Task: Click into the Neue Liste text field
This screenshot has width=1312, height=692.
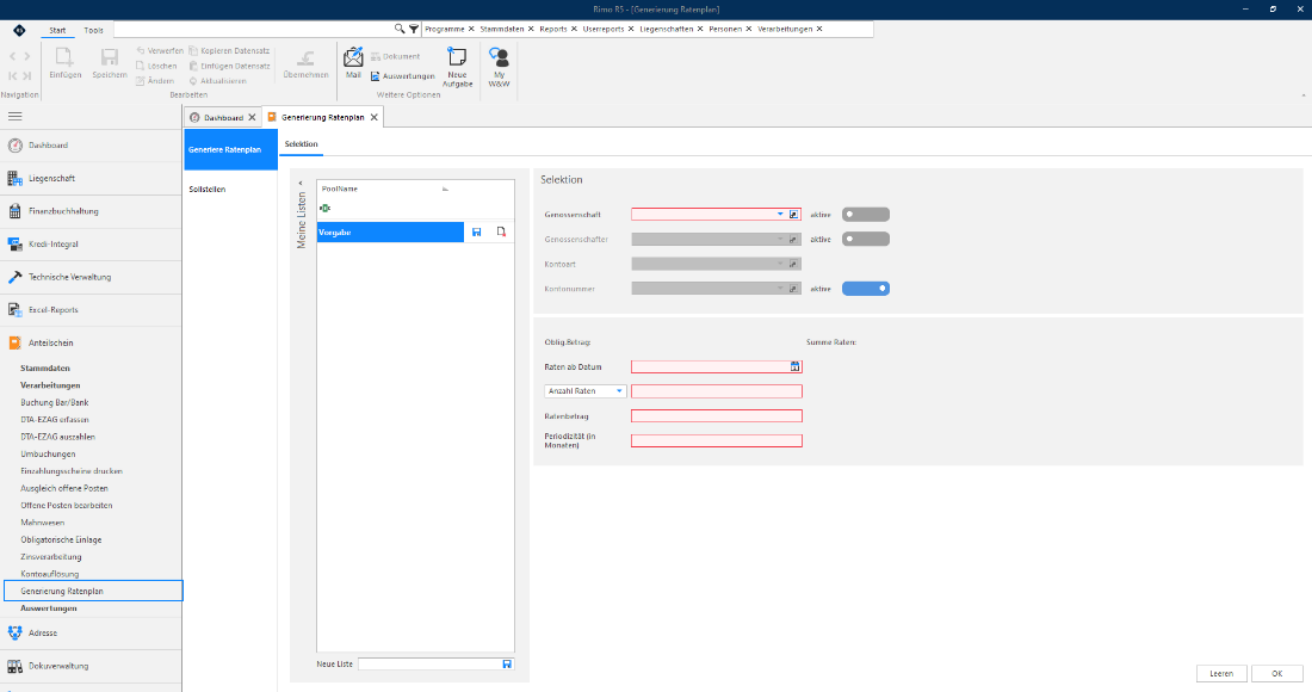Action: coord(430,664)
